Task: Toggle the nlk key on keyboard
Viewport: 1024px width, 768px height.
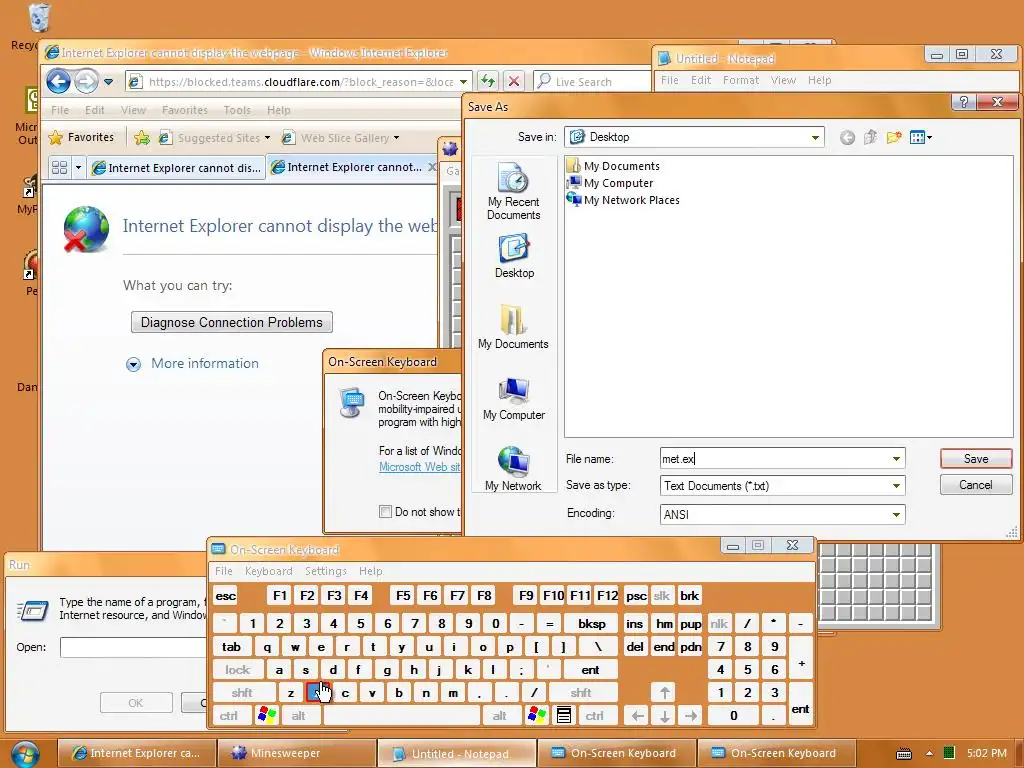Action: (719, 624)
